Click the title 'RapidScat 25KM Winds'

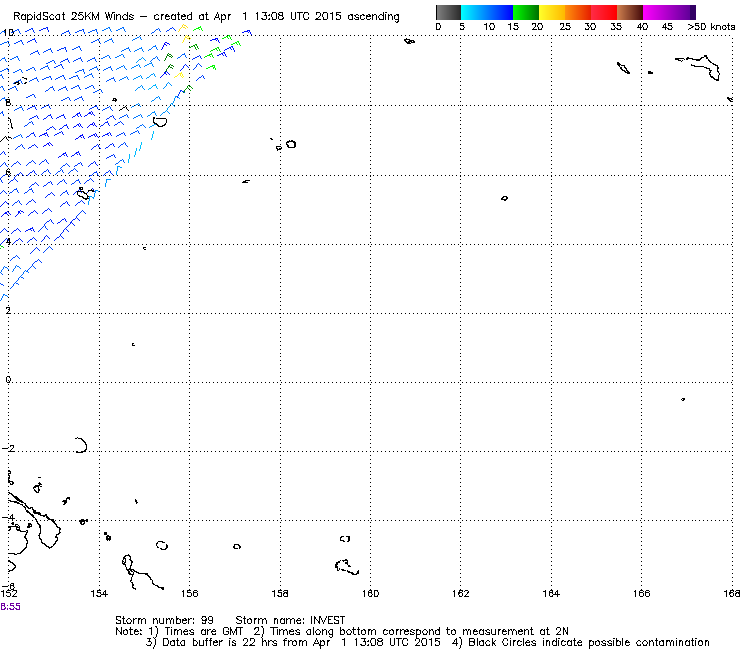coord(76,17)
